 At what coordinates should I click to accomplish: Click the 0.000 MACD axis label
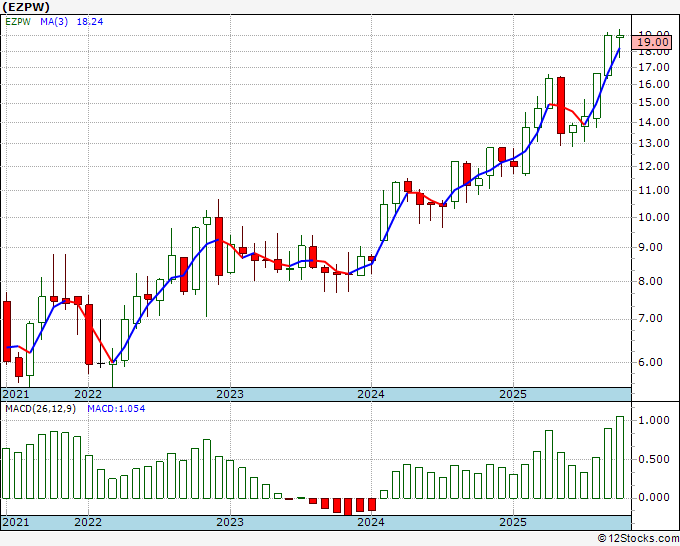654,497
